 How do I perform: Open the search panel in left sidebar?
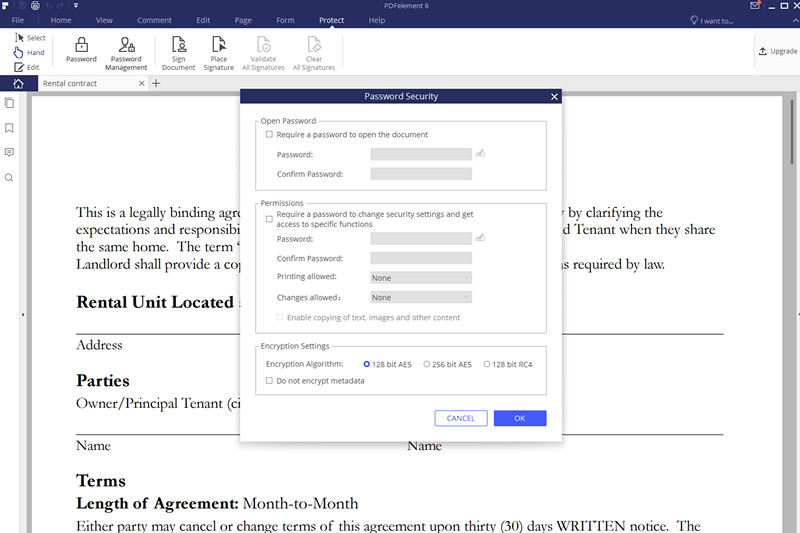coord(9,178)
